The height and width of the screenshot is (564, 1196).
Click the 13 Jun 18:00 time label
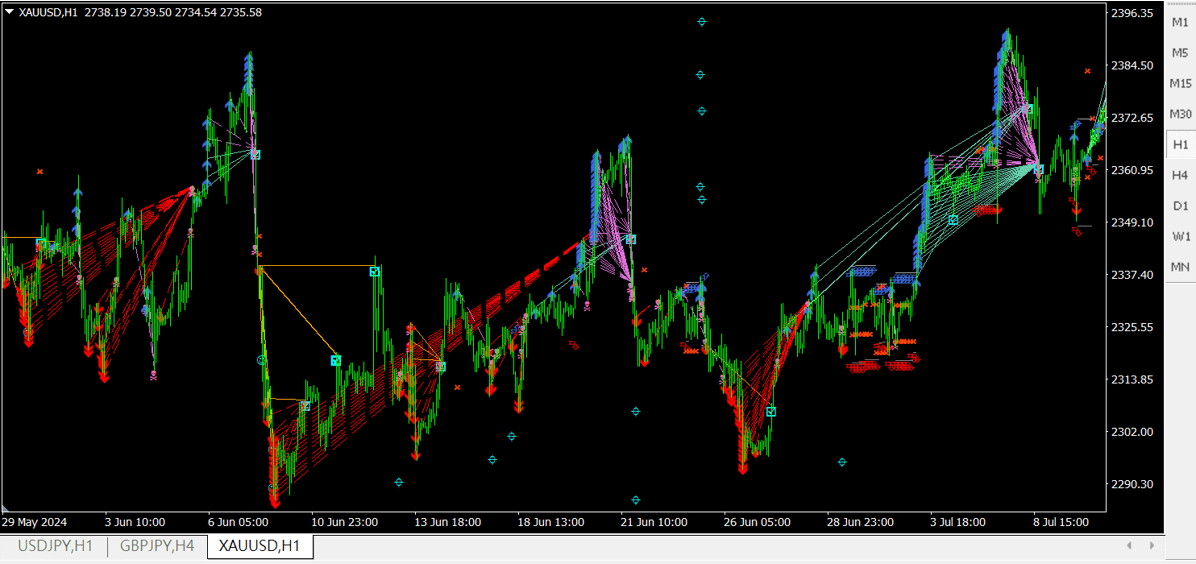pyautogui.click(x=447, y=522)
